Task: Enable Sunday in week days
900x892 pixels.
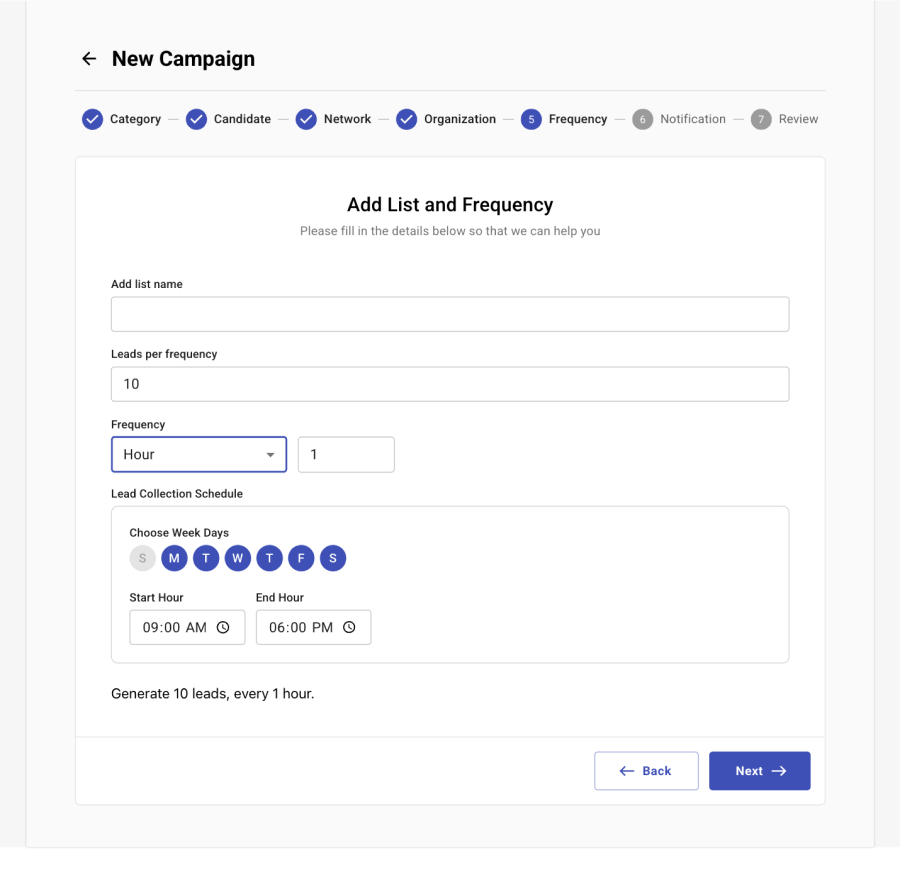Action: point(142,558)
